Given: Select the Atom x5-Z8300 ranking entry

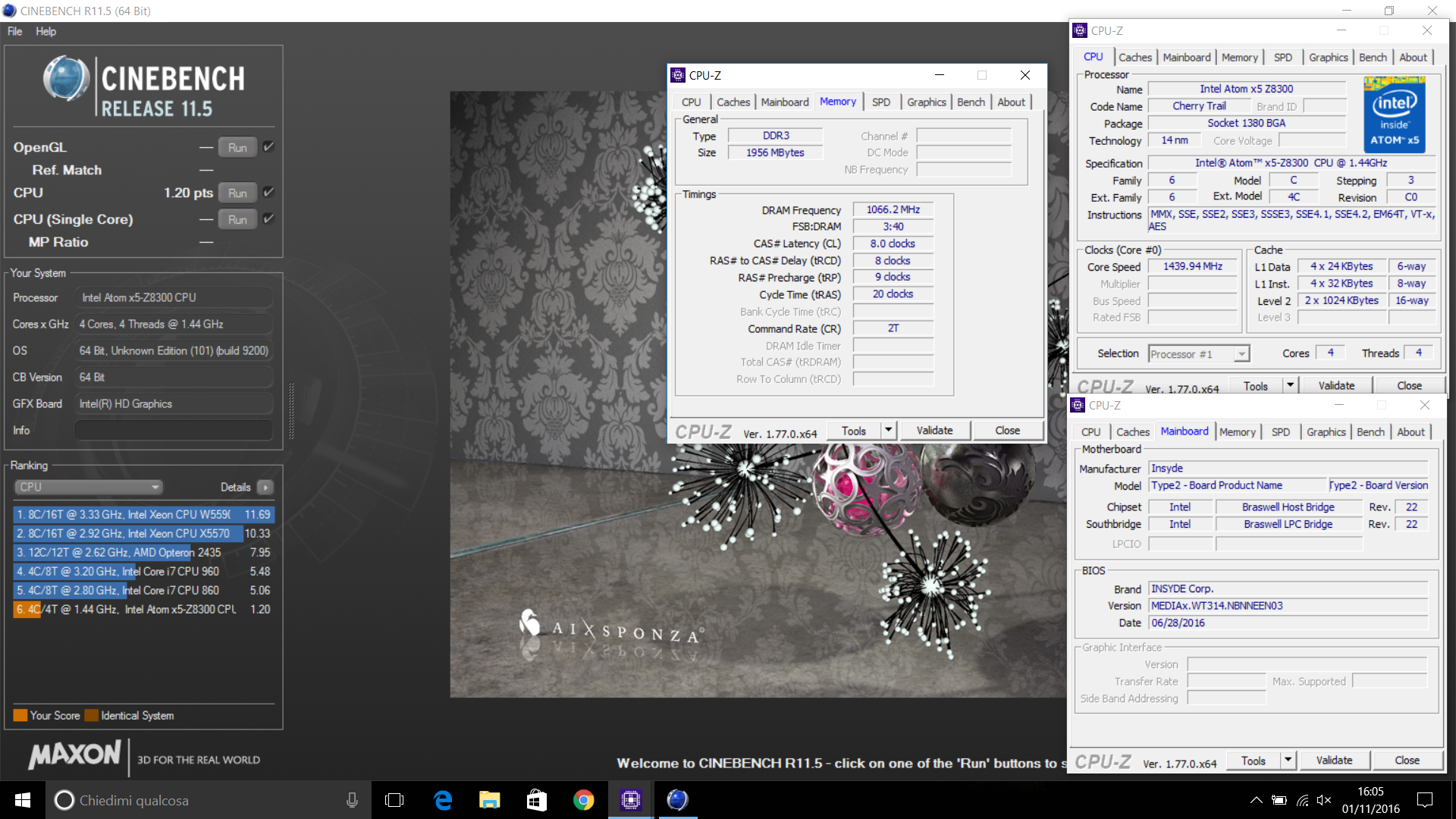Looking at the screenshot, I should pyautogui.click(x=143, y=609).
